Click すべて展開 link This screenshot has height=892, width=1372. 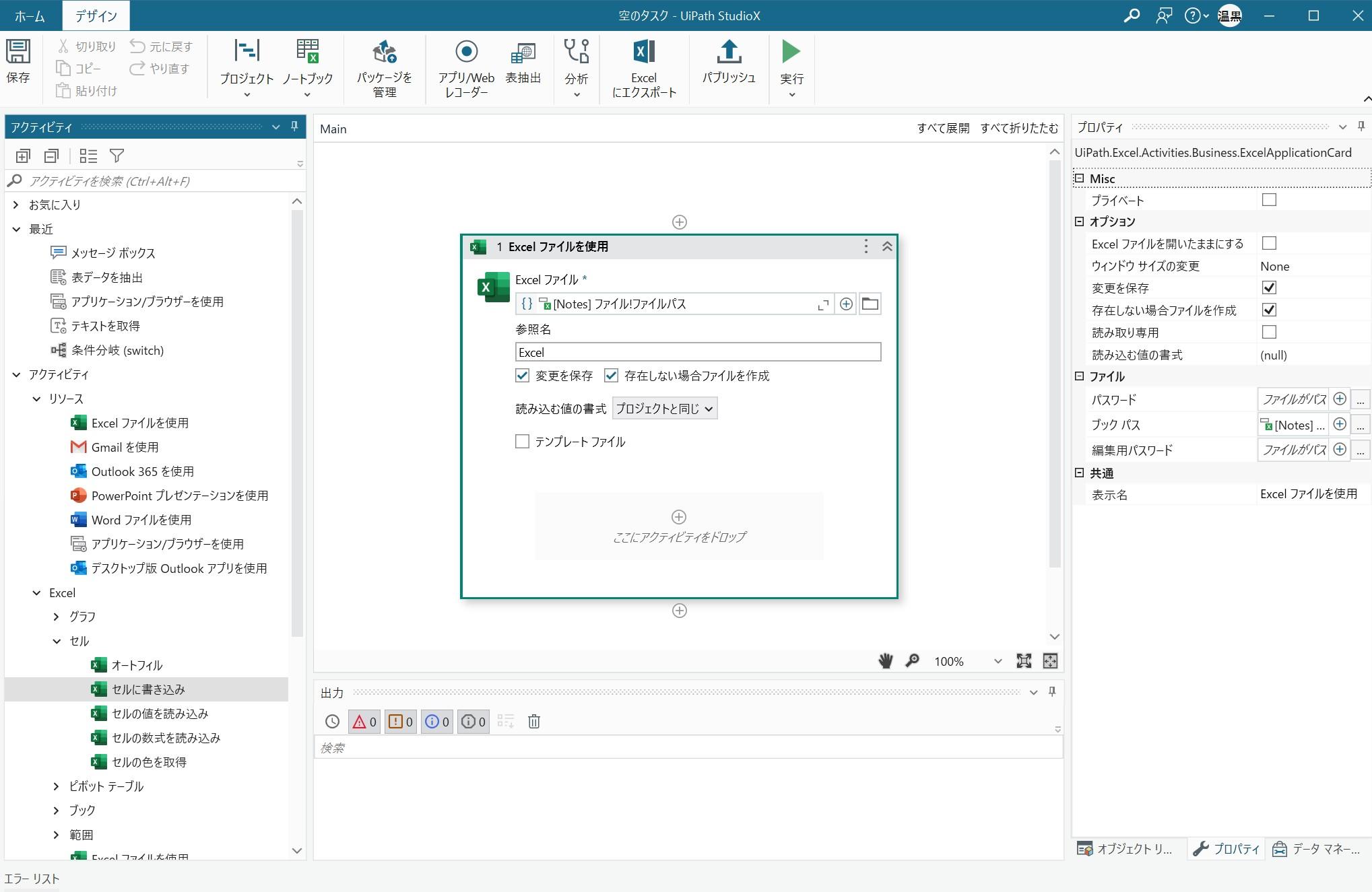(943, 128)
